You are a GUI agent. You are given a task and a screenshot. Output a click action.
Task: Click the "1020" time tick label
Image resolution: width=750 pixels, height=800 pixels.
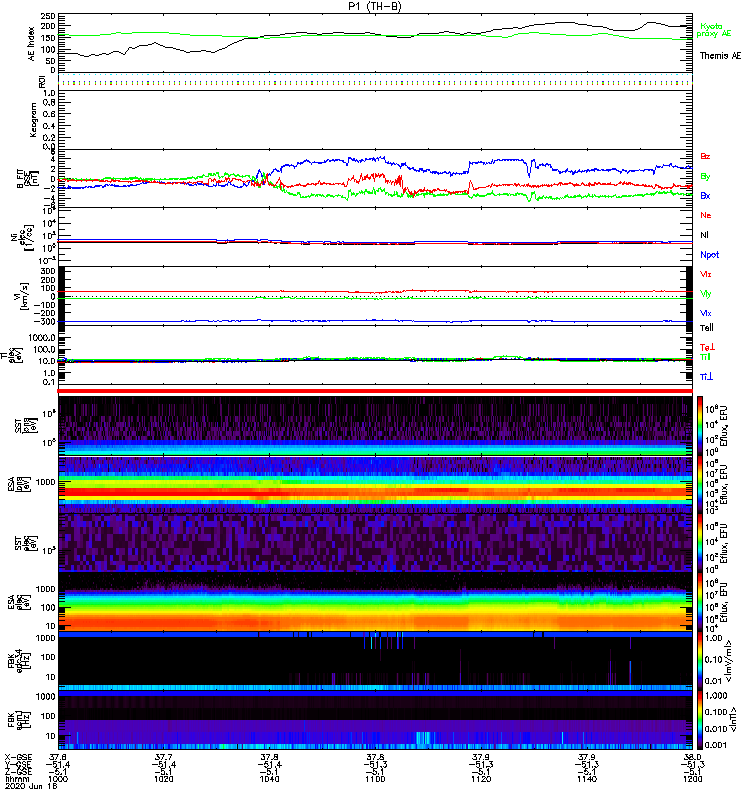point(164,779)
